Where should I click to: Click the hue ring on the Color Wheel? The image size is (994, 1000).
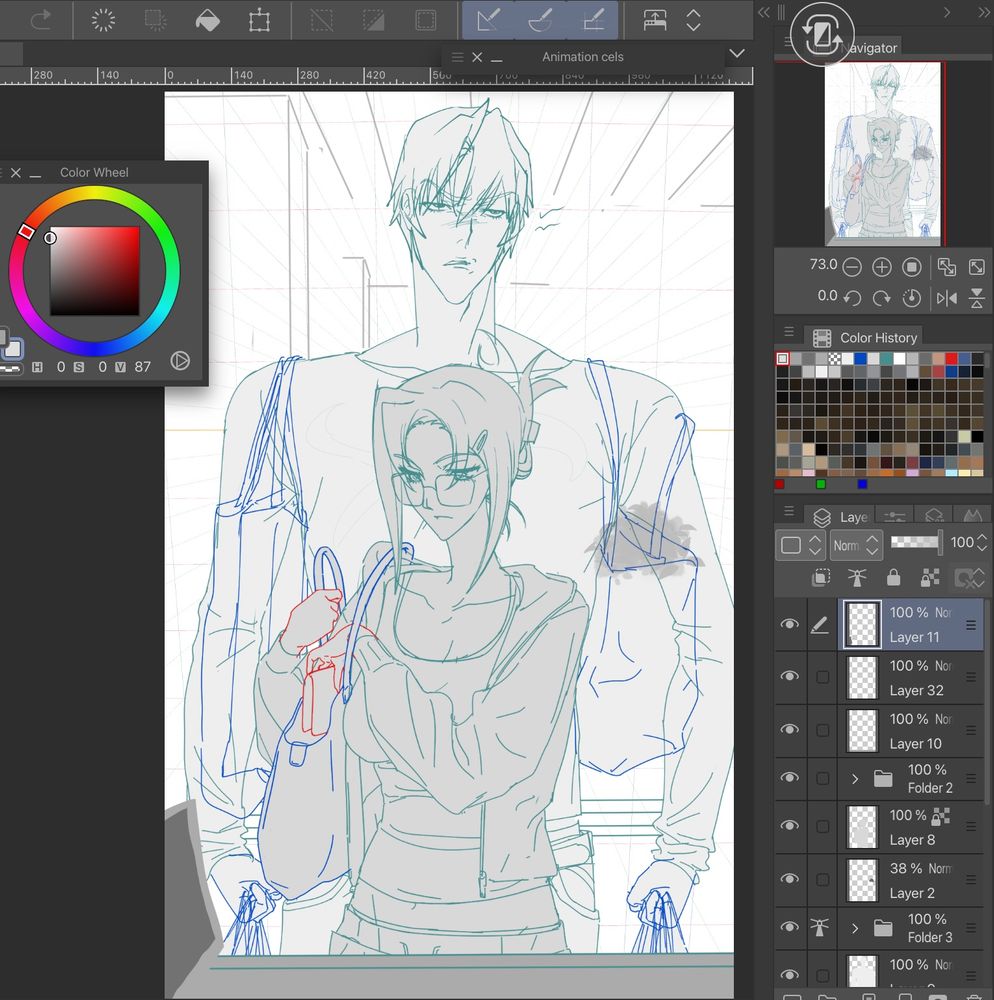click(94, 193)
